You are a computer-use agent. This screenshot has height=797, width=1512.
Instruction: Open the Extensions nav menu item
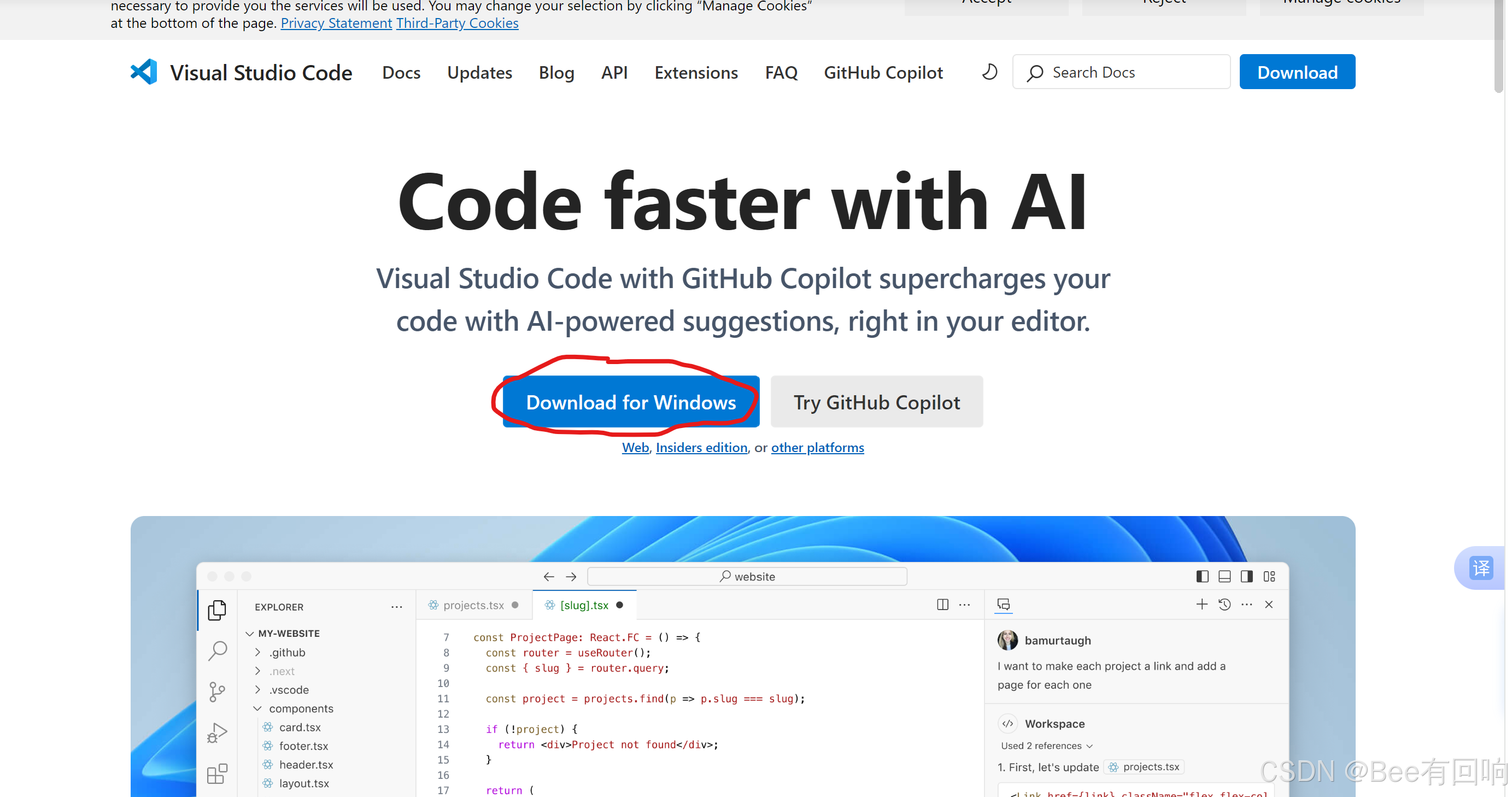695,72
